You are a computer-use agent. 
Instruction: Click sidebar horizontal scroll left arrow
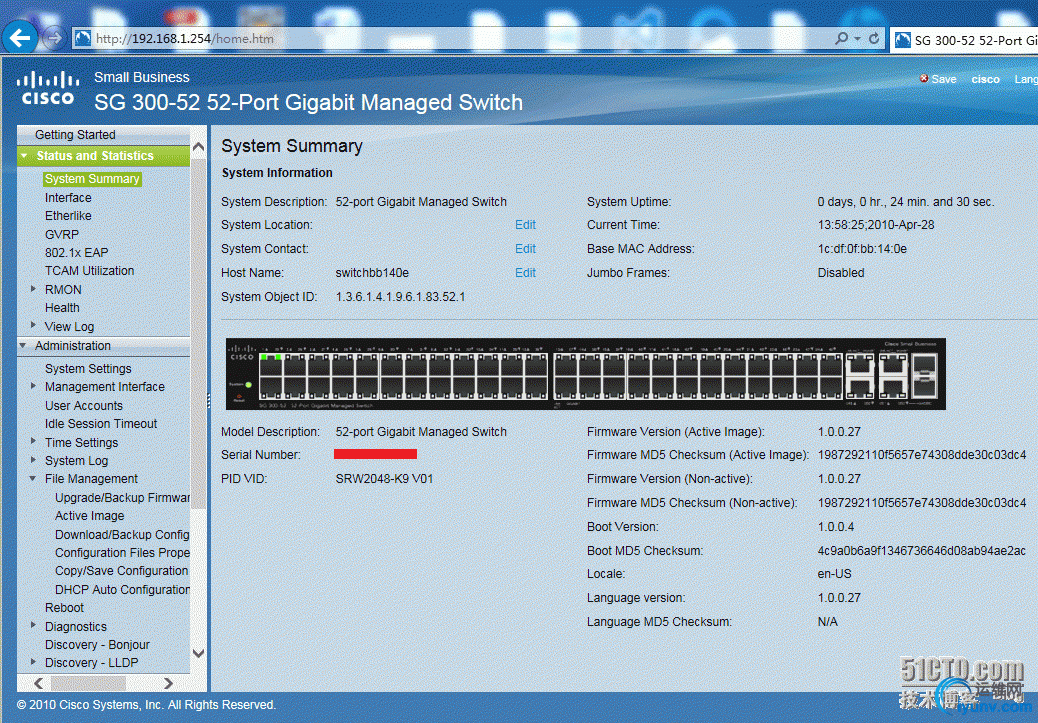38,683
